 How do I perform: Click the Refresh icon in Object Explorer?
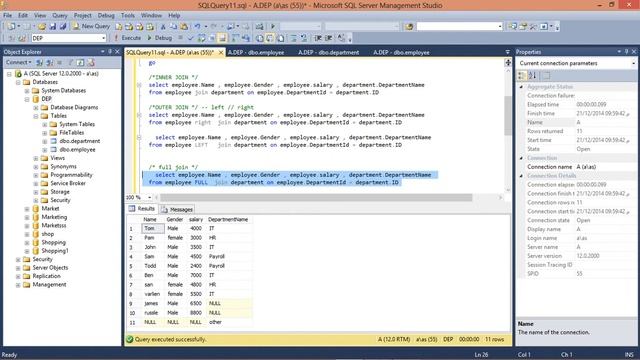[80, 62]
